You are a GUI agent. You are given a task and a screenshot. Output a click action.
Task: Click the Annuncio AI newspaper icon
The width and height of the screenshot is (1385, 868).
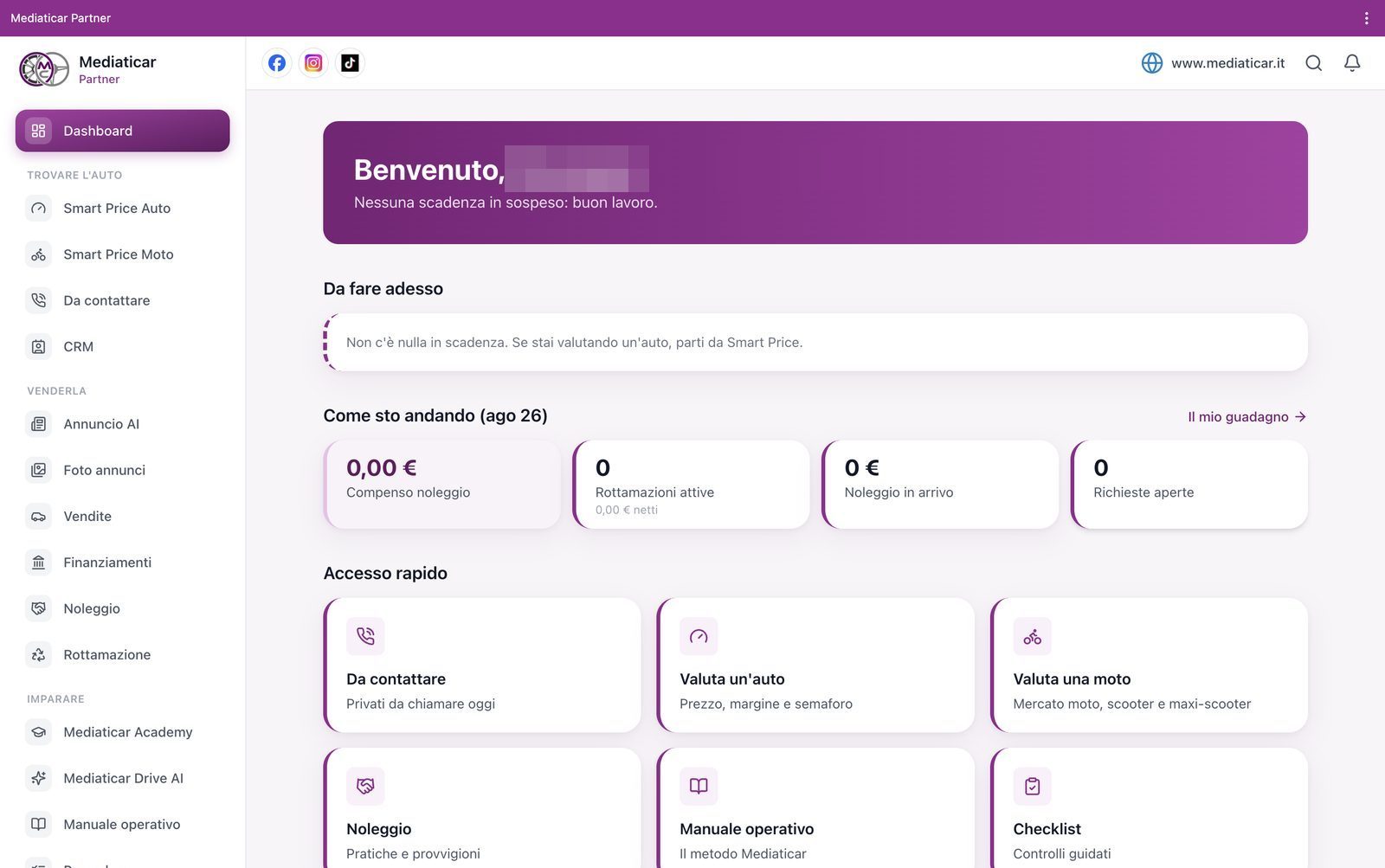[x=38, y=424]
